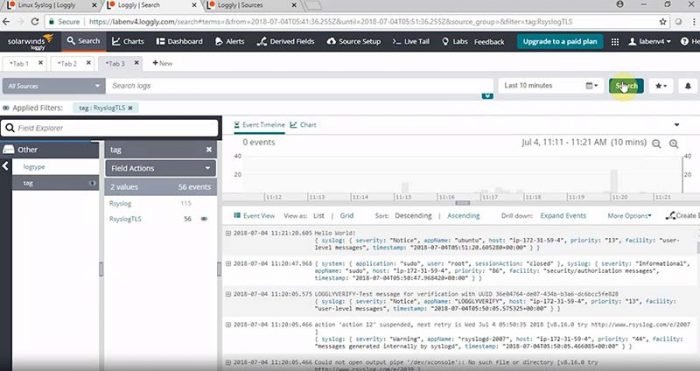The height and width of the screenshot is (371, 700).
Task: Switch to search Tab 1
Action: coord(19,63)
